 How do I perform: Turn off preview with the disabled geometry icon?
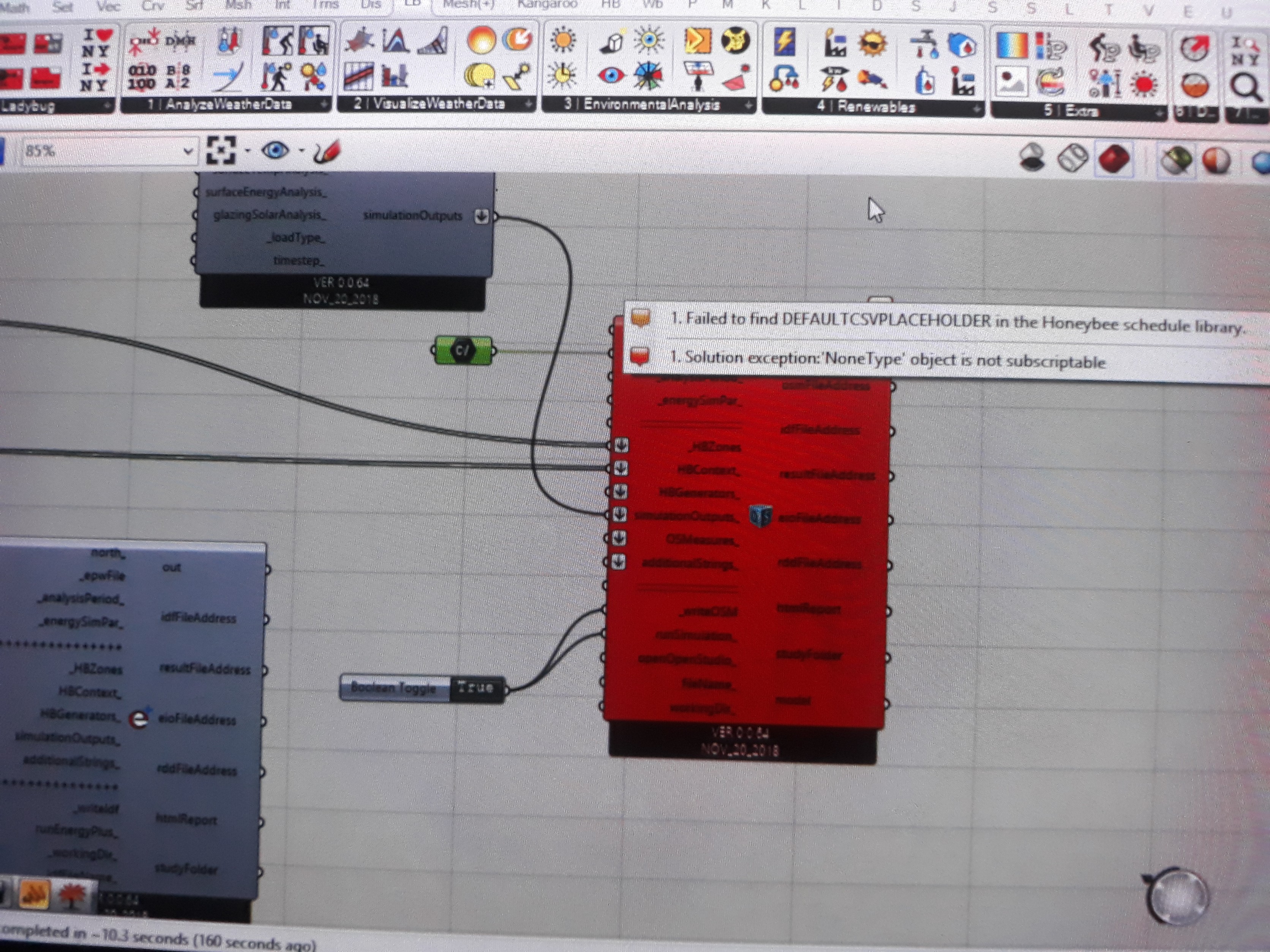click(1032, 157)
